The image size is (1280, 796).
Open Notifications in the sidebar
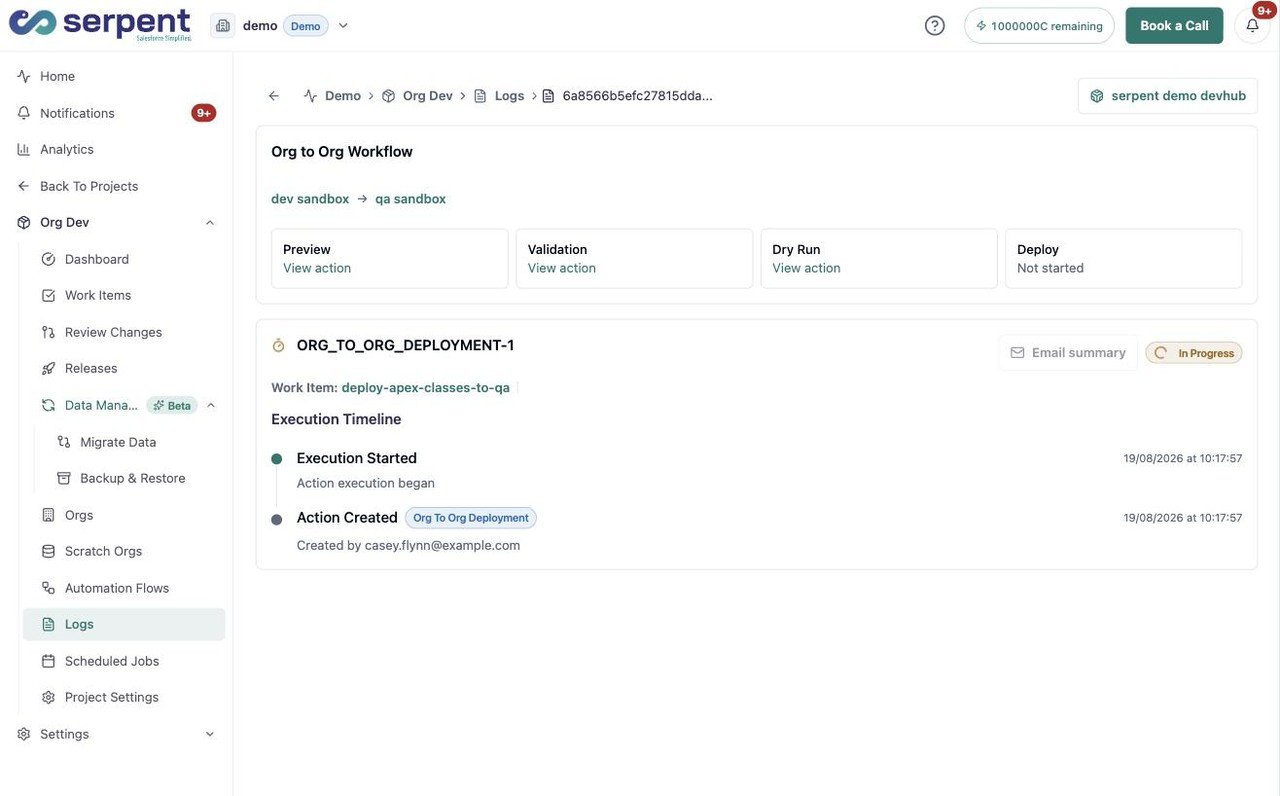click(116, 113)
